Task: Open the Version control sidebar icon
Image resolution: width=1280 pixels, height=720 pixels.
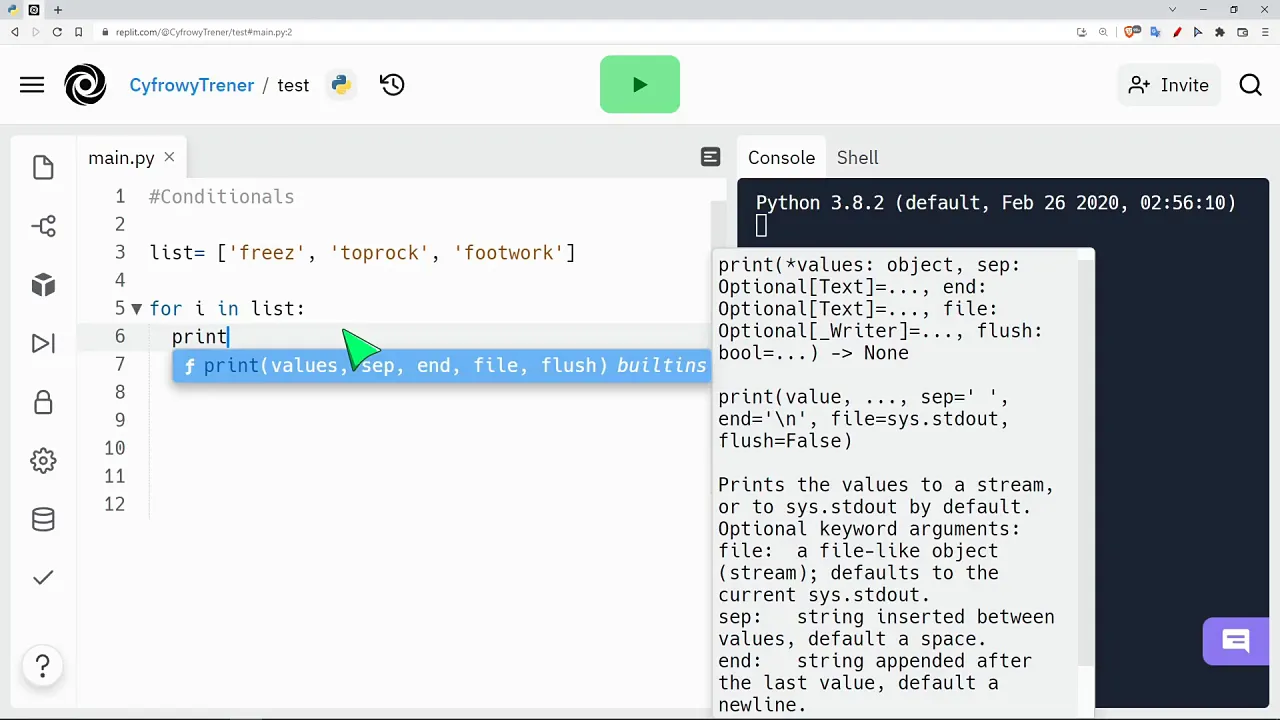Action: [x=43, y=226]
